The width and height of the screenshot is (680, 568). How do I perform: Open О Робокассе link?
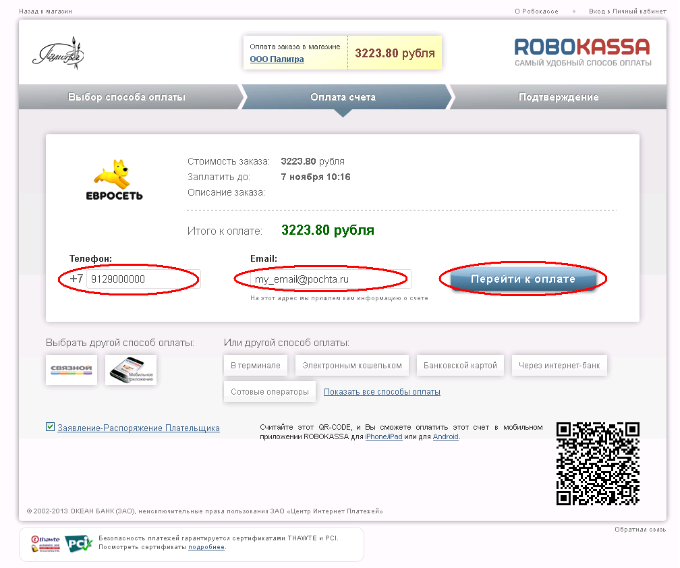(x=536, y=11)
